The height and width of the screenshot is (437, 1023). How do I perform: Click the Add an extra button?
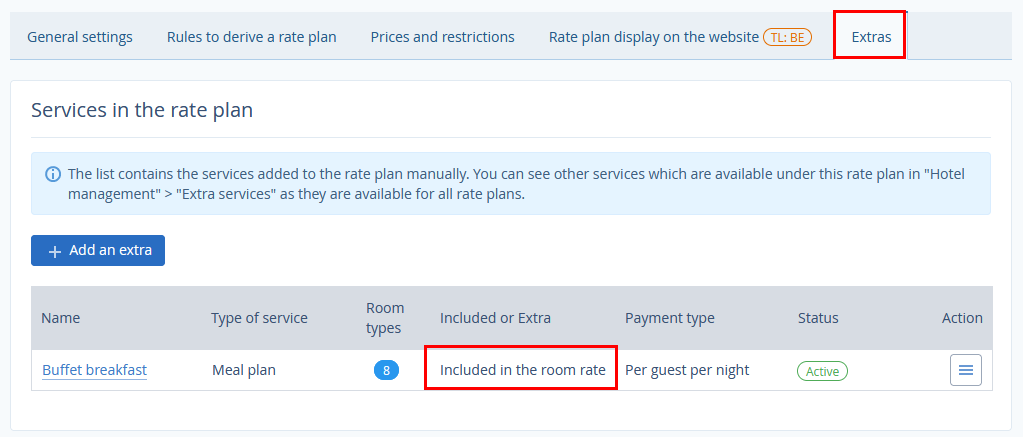(x=98, y=251)
